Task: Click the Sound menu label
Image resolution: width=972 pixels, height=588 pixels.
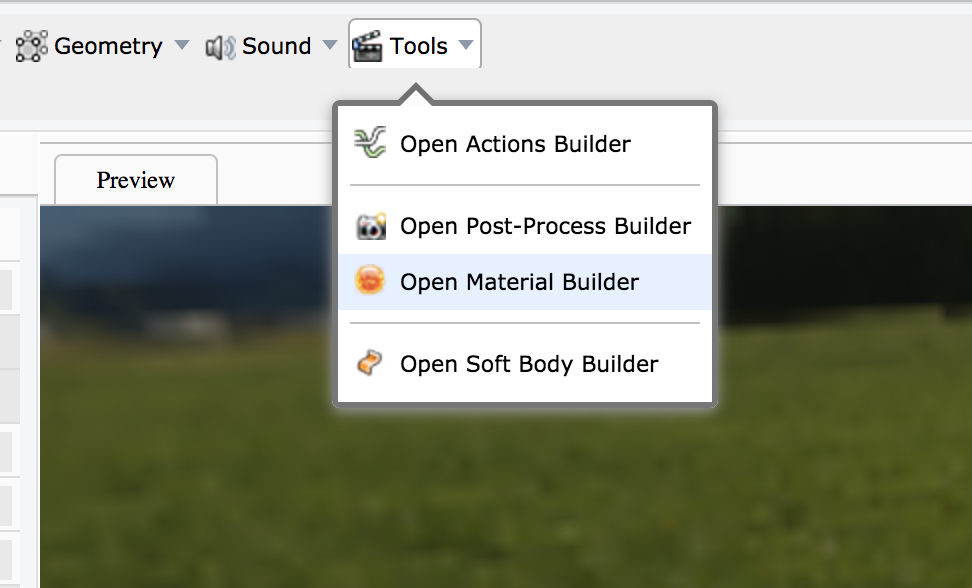Action: tap(277, 46)
